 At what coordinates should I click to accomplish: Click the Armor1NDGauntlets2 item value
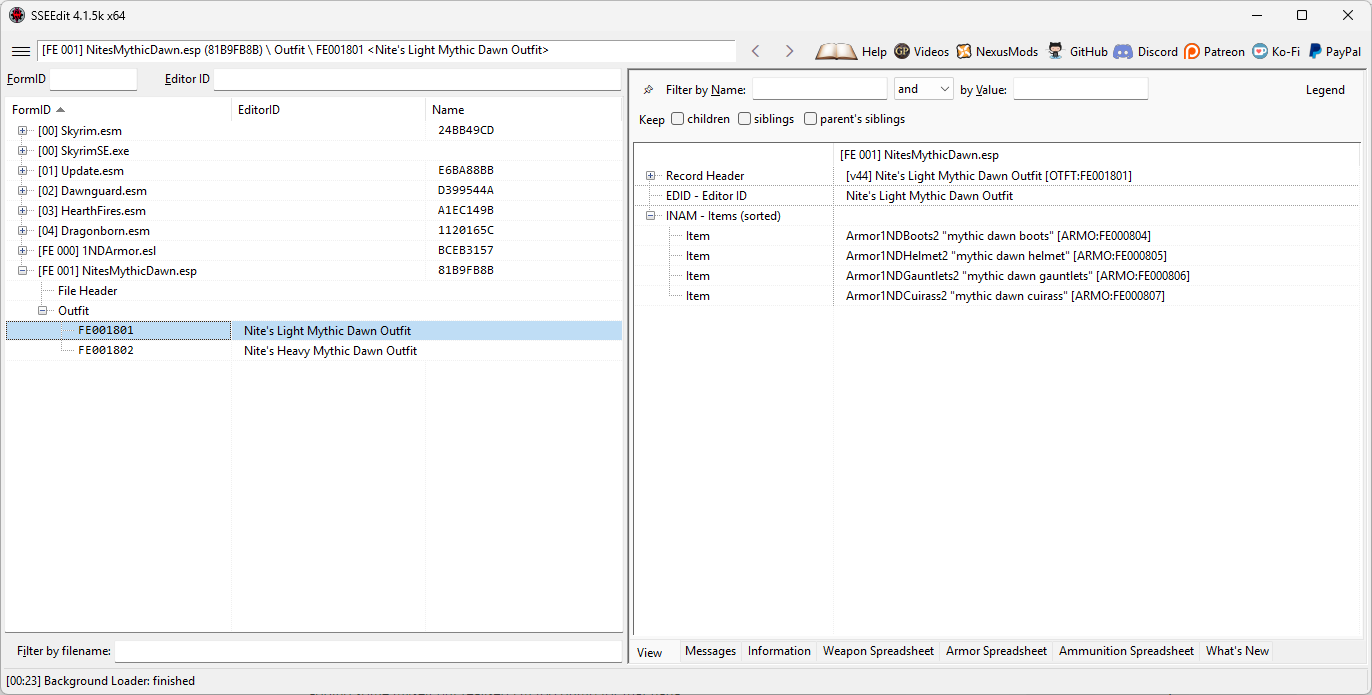tap(1018, 276)
